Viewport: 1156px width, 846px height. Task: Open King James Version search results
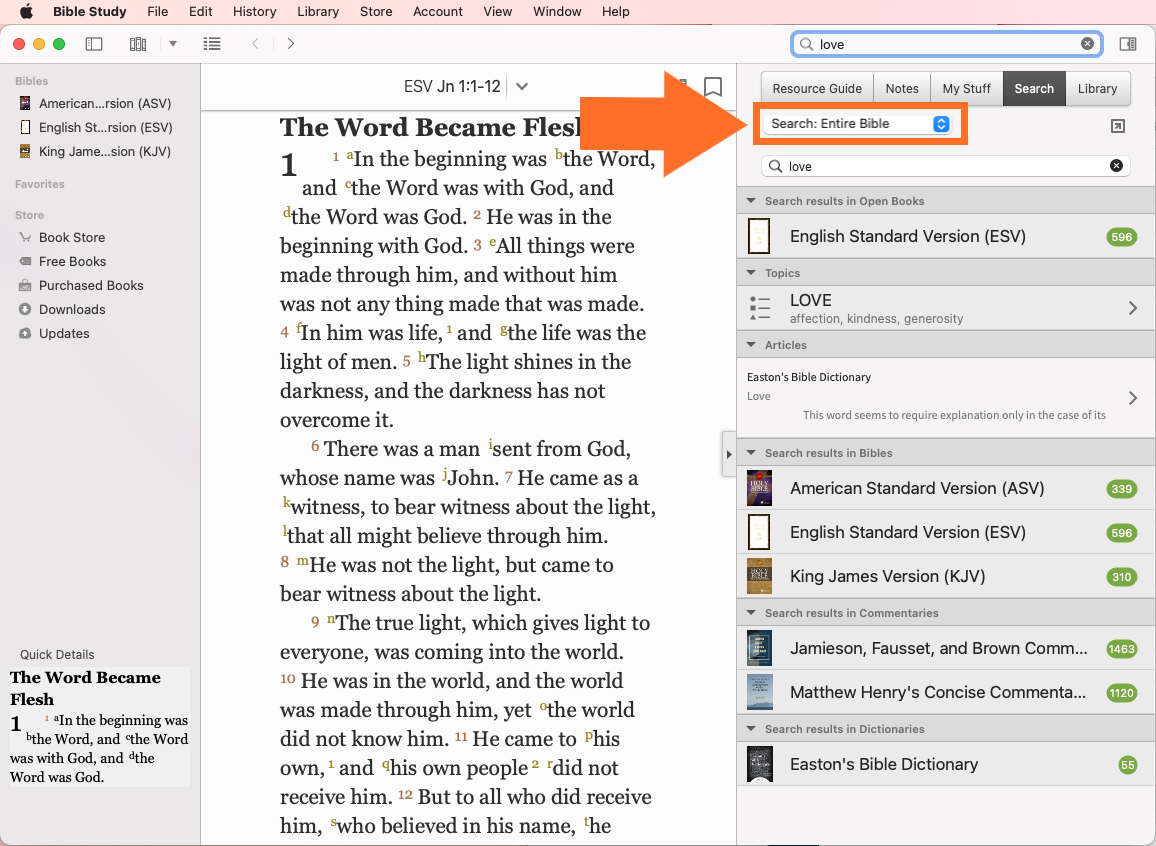946,576
